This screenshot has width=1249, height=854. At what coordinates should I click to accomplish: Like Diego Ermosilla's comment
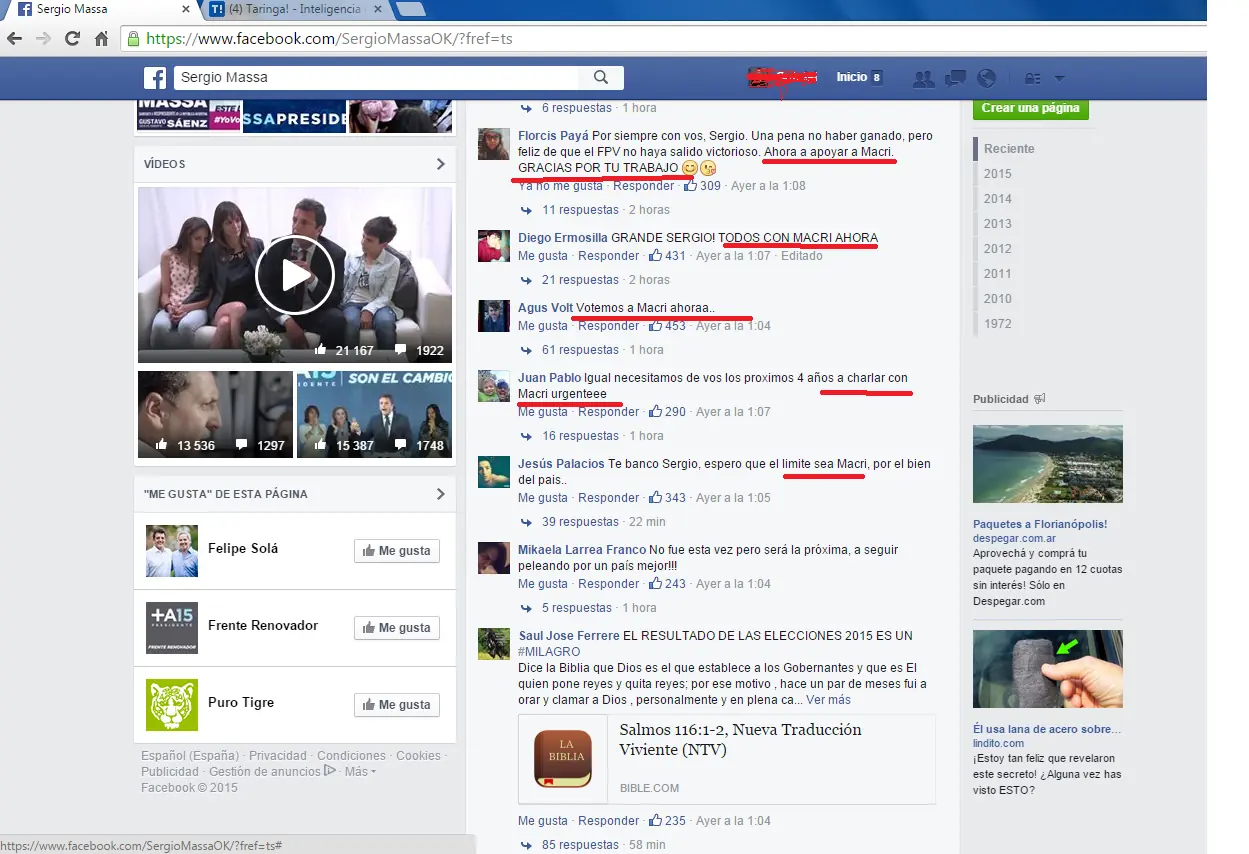pyautogui.click(x=543, y=256)
